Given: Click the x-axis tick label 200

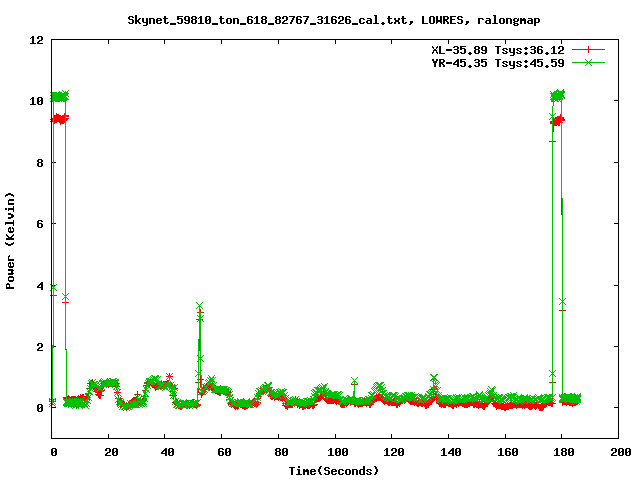Looking at the screenshot, I should coord(621,452).
